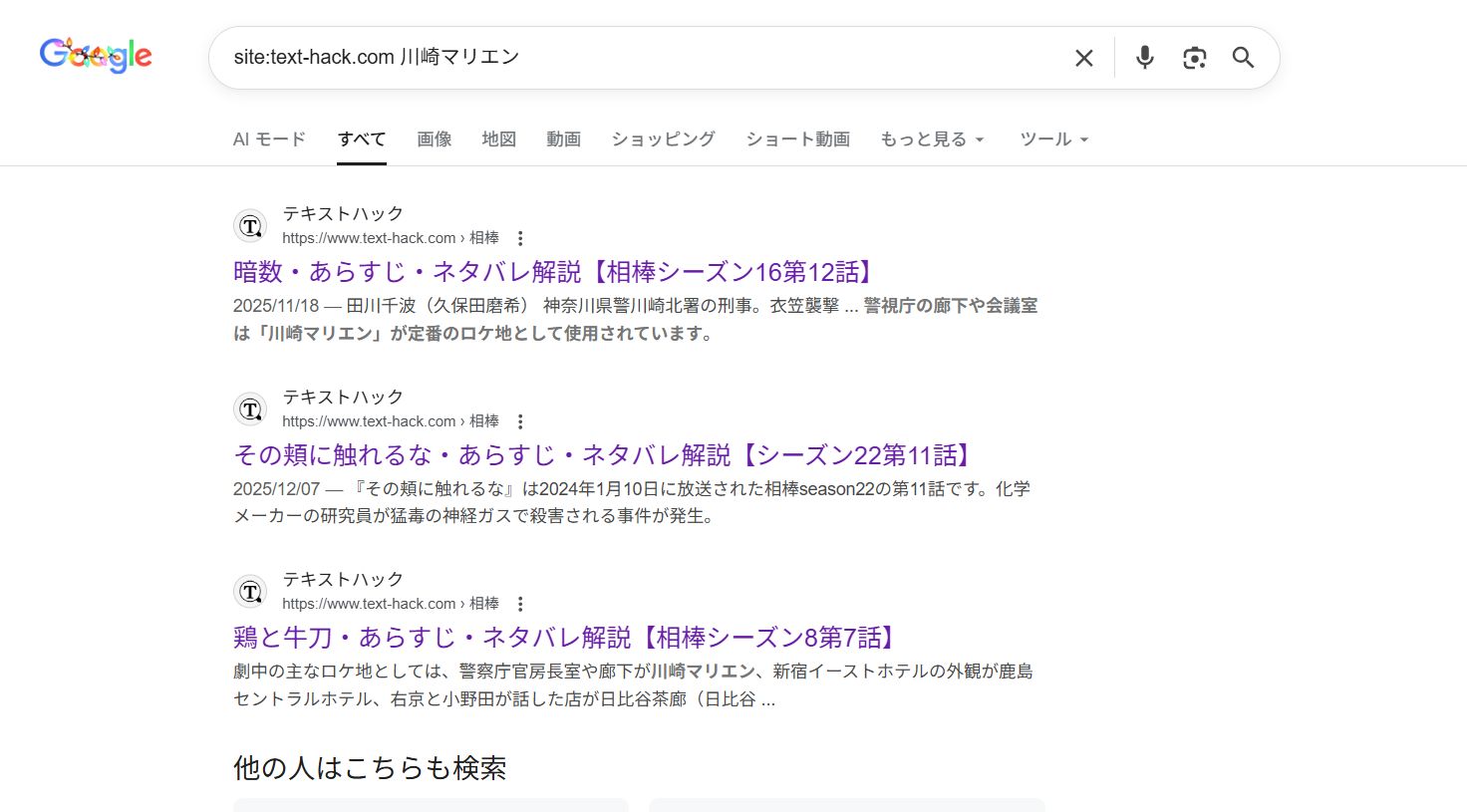Open the 地図 tab
This screenshot has width=1467, height=812.
tap(498, 139)
